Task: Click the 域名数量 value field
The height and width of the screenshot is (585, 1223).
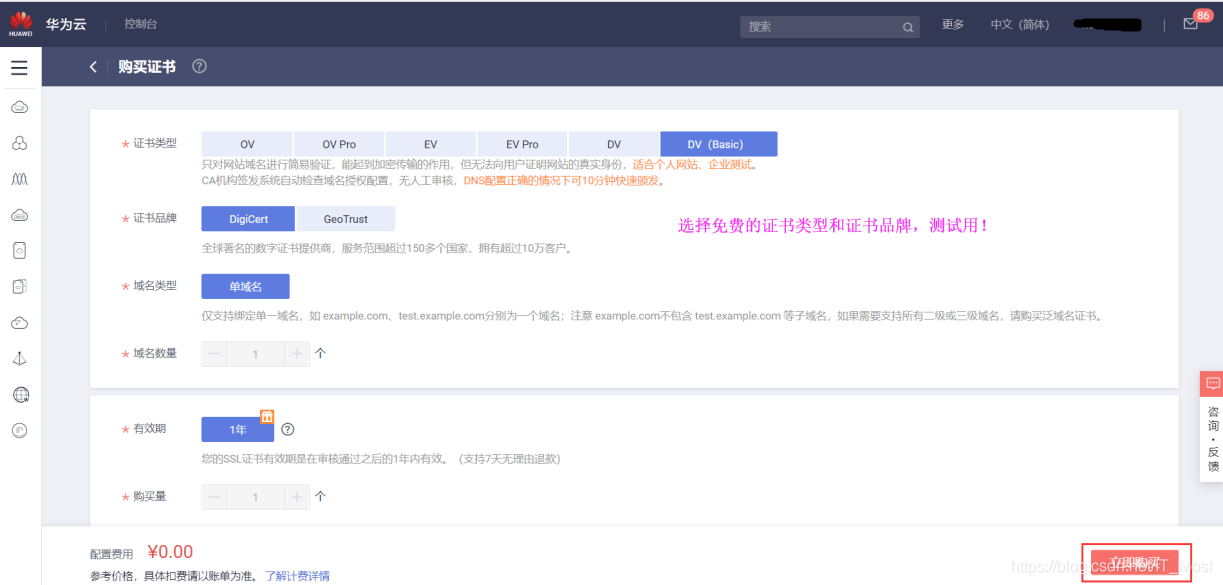Action: pos(256,354)
